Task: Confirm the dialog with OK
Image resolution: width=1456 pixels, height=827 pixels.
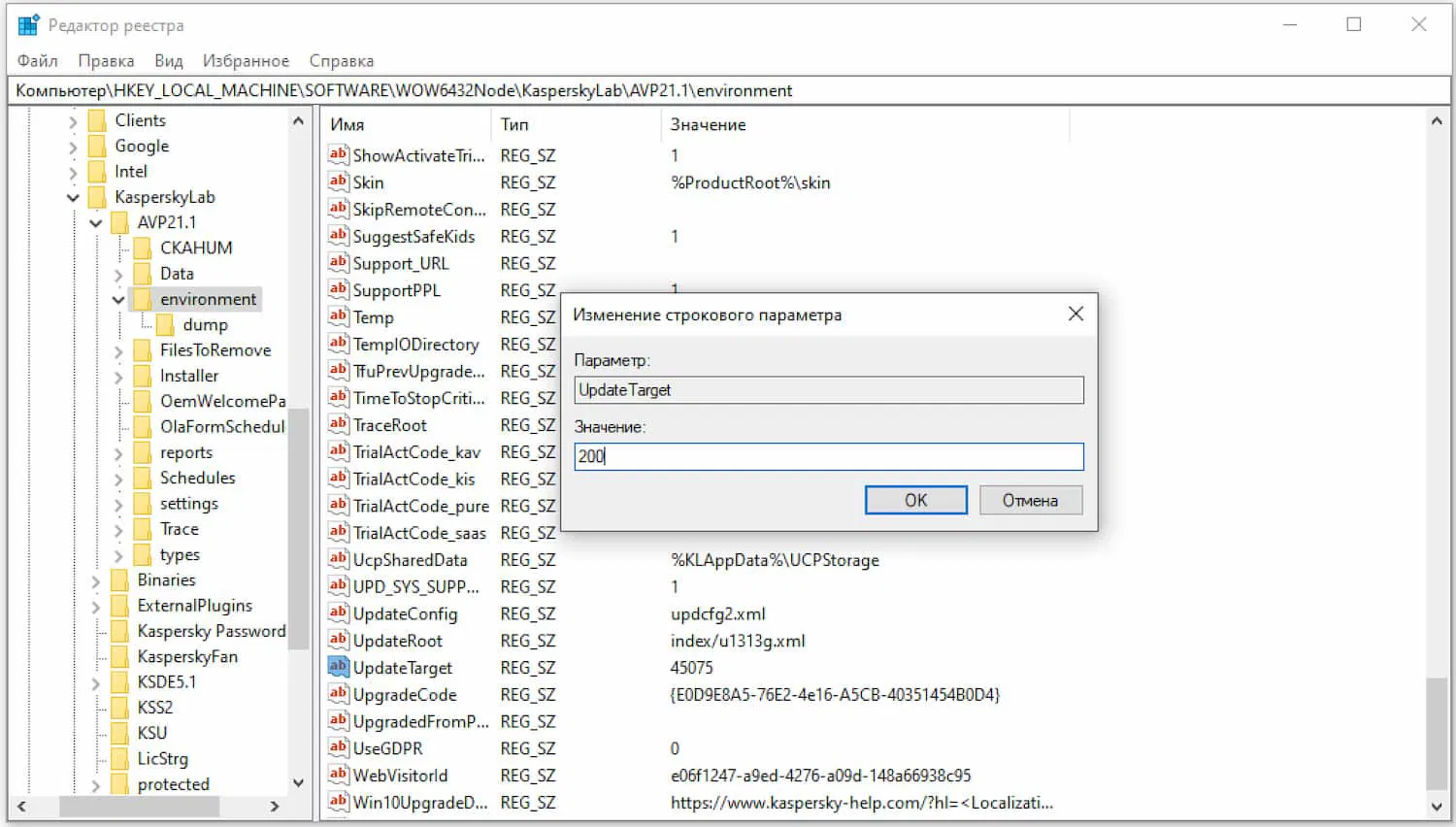Action: click(x=915, y=500)
